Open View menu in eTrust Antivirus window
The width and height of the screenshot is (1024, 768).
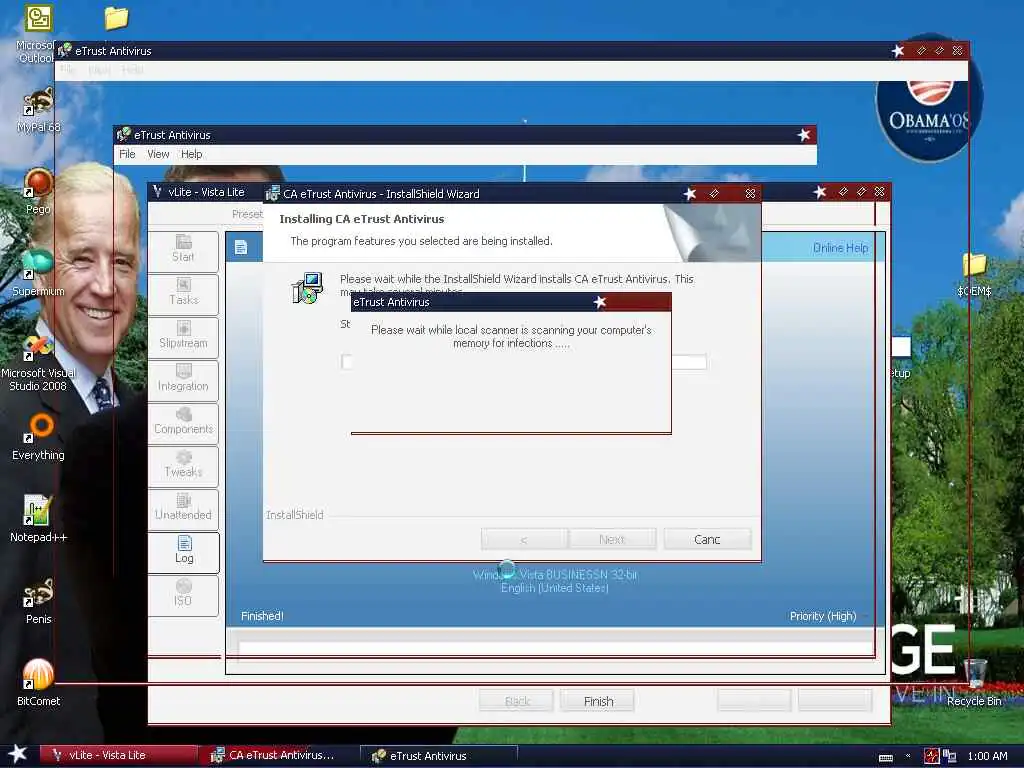pyautogui.click(x=158, y=154)
